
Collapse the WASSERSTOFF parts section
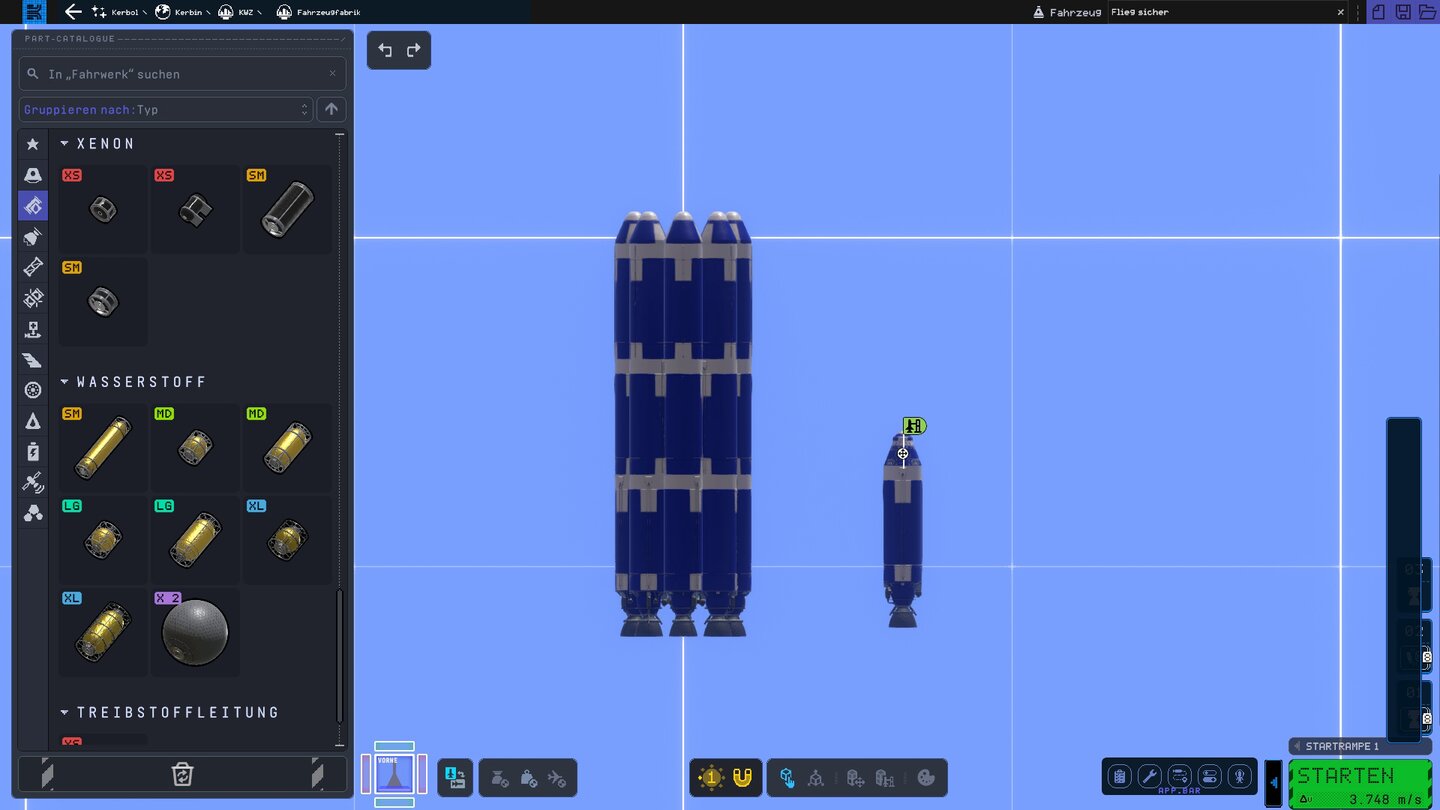click(65, 382)
